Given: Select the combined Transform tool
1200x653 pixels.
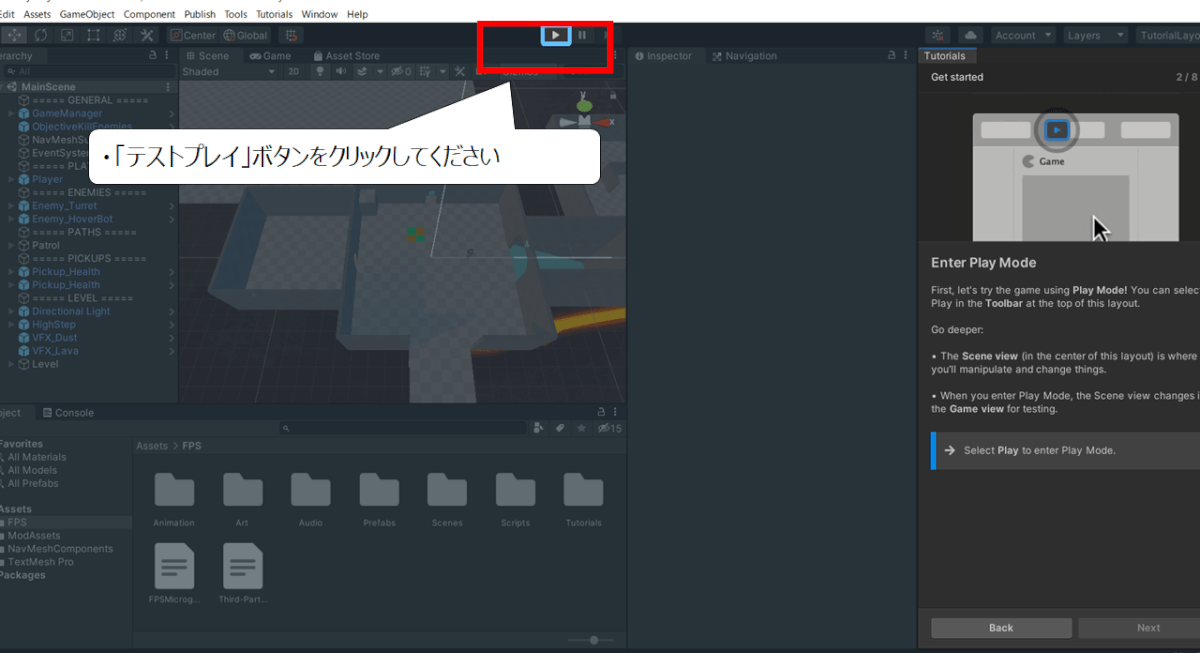Looking at the screenshot, I should tap(119, 35).
